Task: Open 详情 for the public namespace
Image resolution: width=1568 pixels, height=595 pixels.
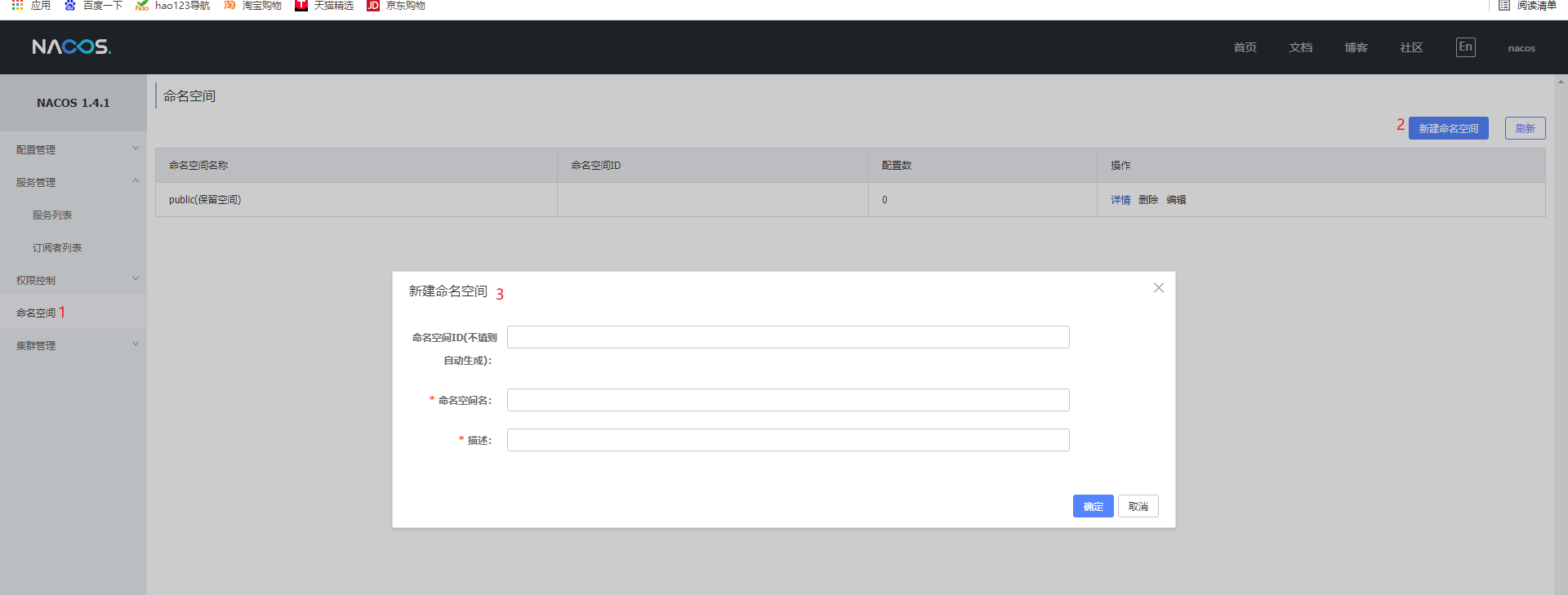Action: point(1120,199)
